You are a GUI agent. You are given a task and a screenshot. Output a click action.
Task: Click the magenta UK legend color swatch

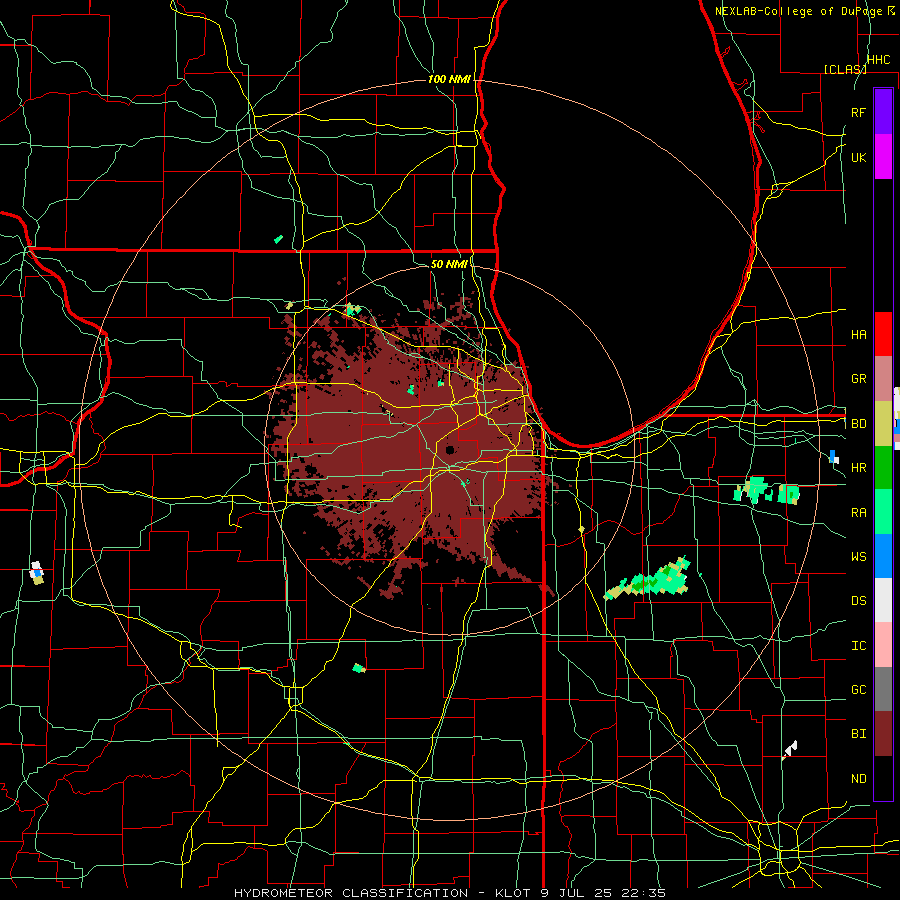(x=883, y=157)
